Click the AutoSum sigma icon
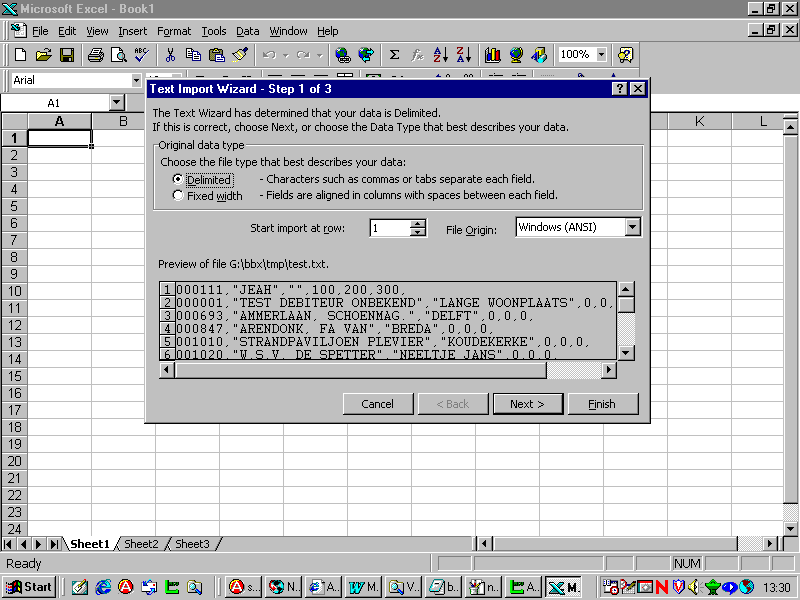 click(394, 55)
